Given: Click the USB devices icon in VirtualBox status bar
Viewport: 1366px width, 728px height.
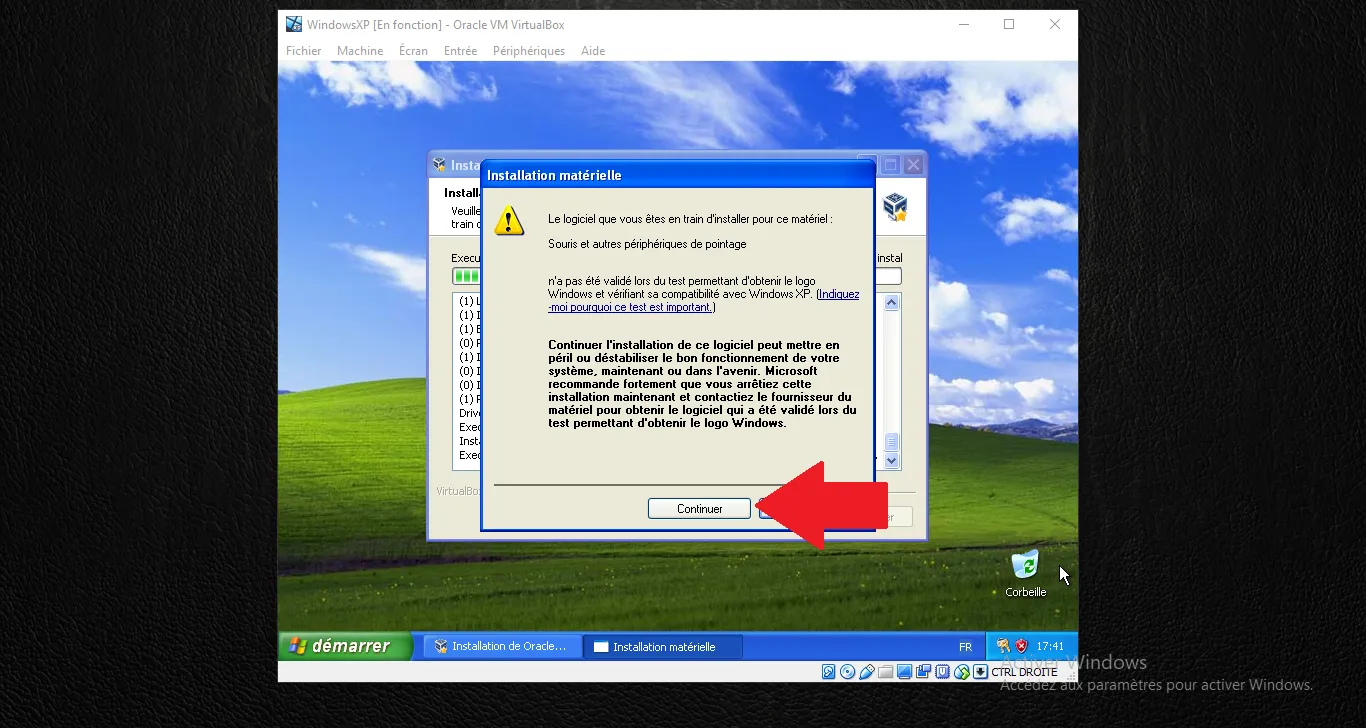Looking at the screenshot, I should [866, 671].
